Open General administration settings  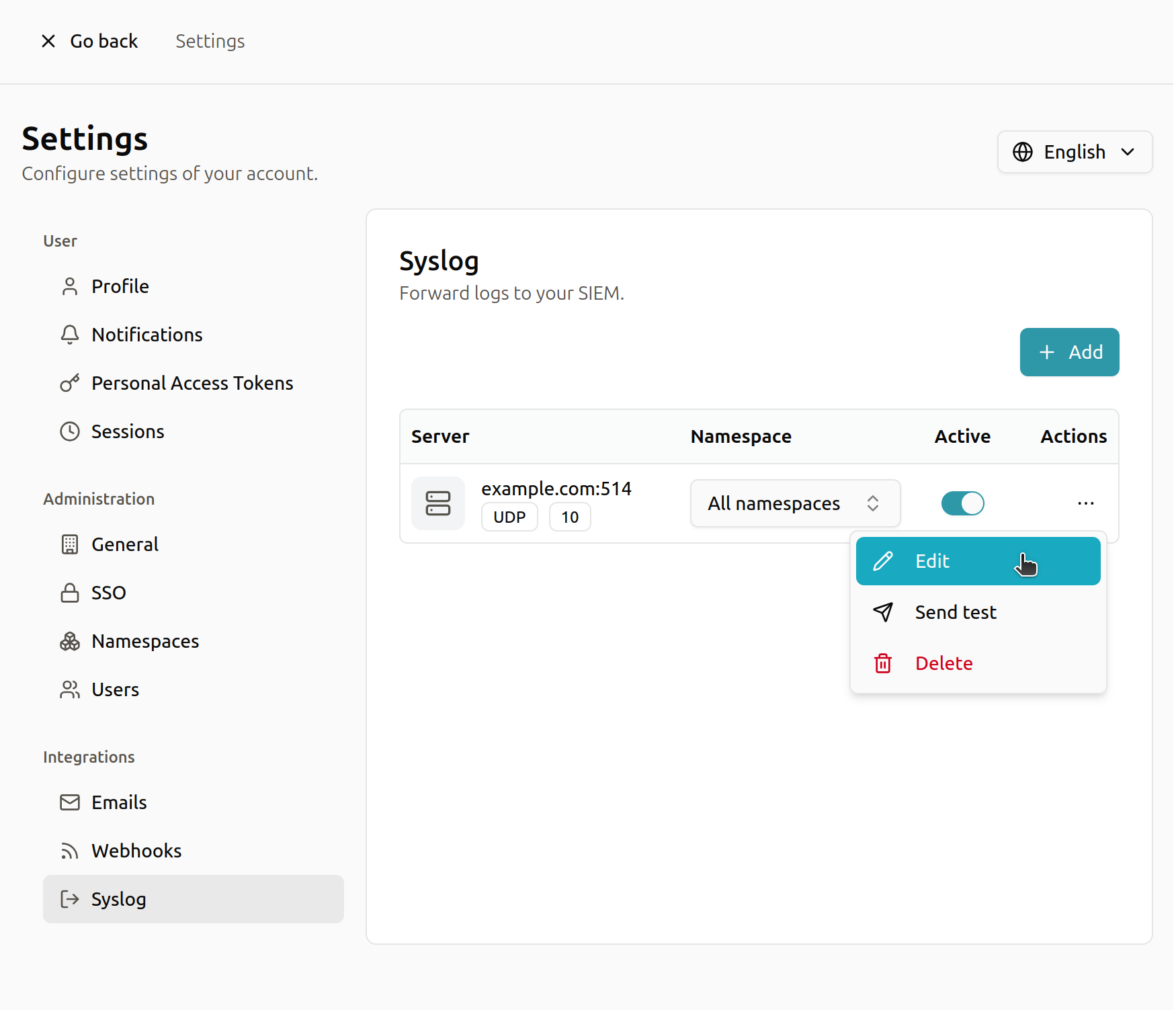(194, 544)
